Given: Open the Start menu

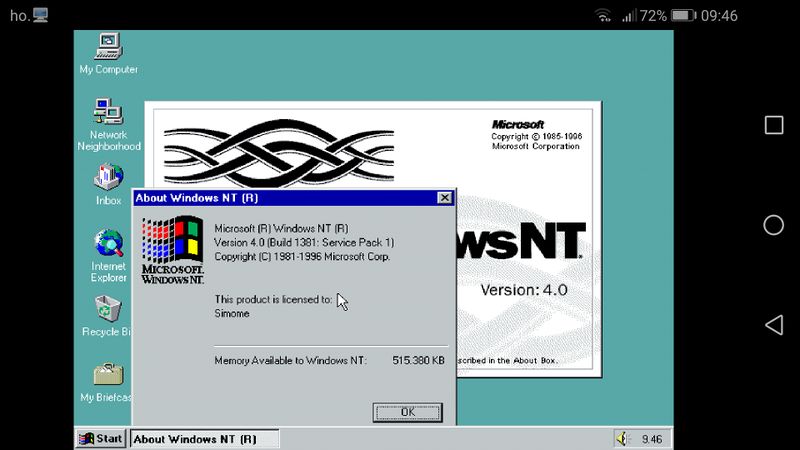Looking at the screenshot, I should (101, 439).
